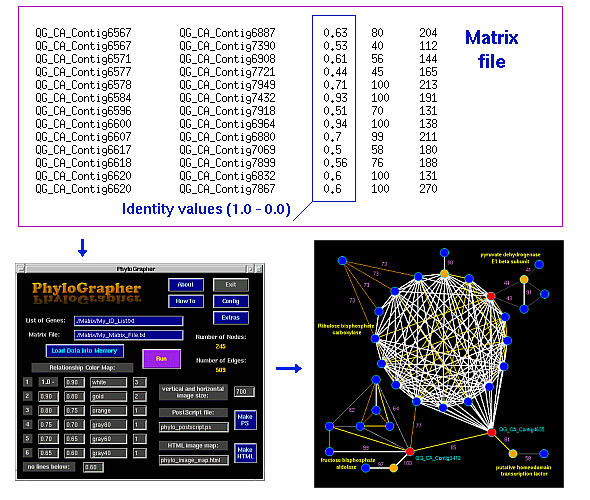590x500 pixels.
Task: Click the orange node under the pyruvate dehydrogenase label
Action: (524, 279)
